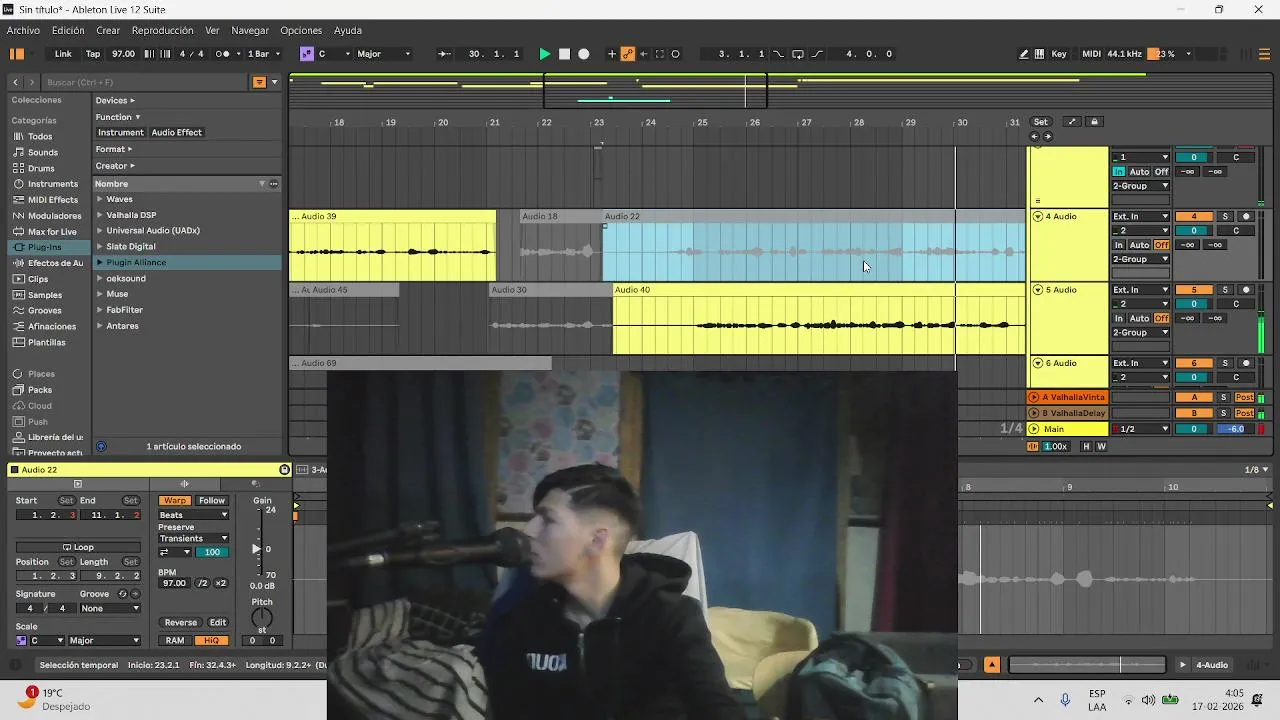1280x720 pixels.
Task: Toggle Computer MIDI Keyboard icon
Action: 1040,54
